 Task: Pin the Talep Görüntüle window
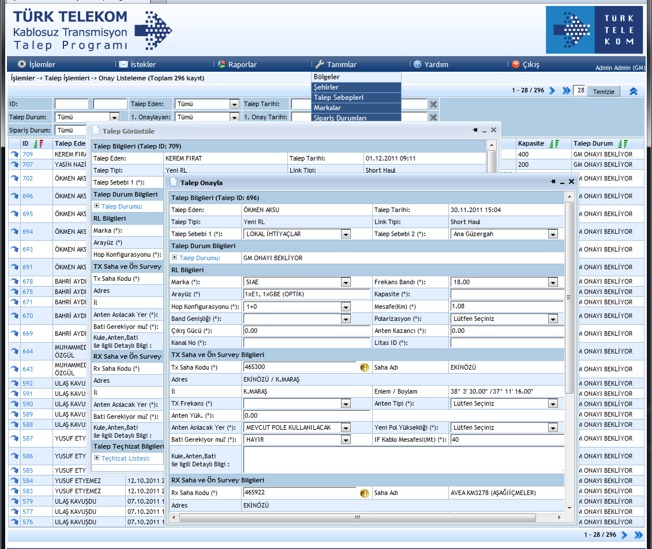(x=475, y=130)
